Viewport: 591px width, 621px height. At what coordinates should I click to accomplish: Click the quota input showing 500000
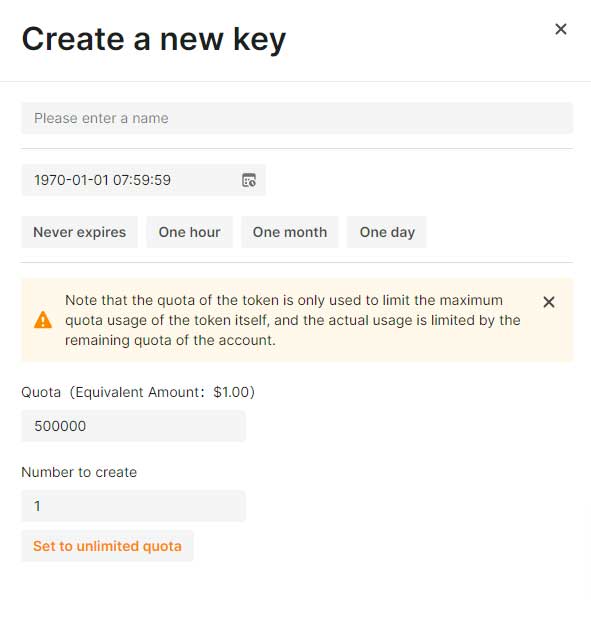click(133, 426)
